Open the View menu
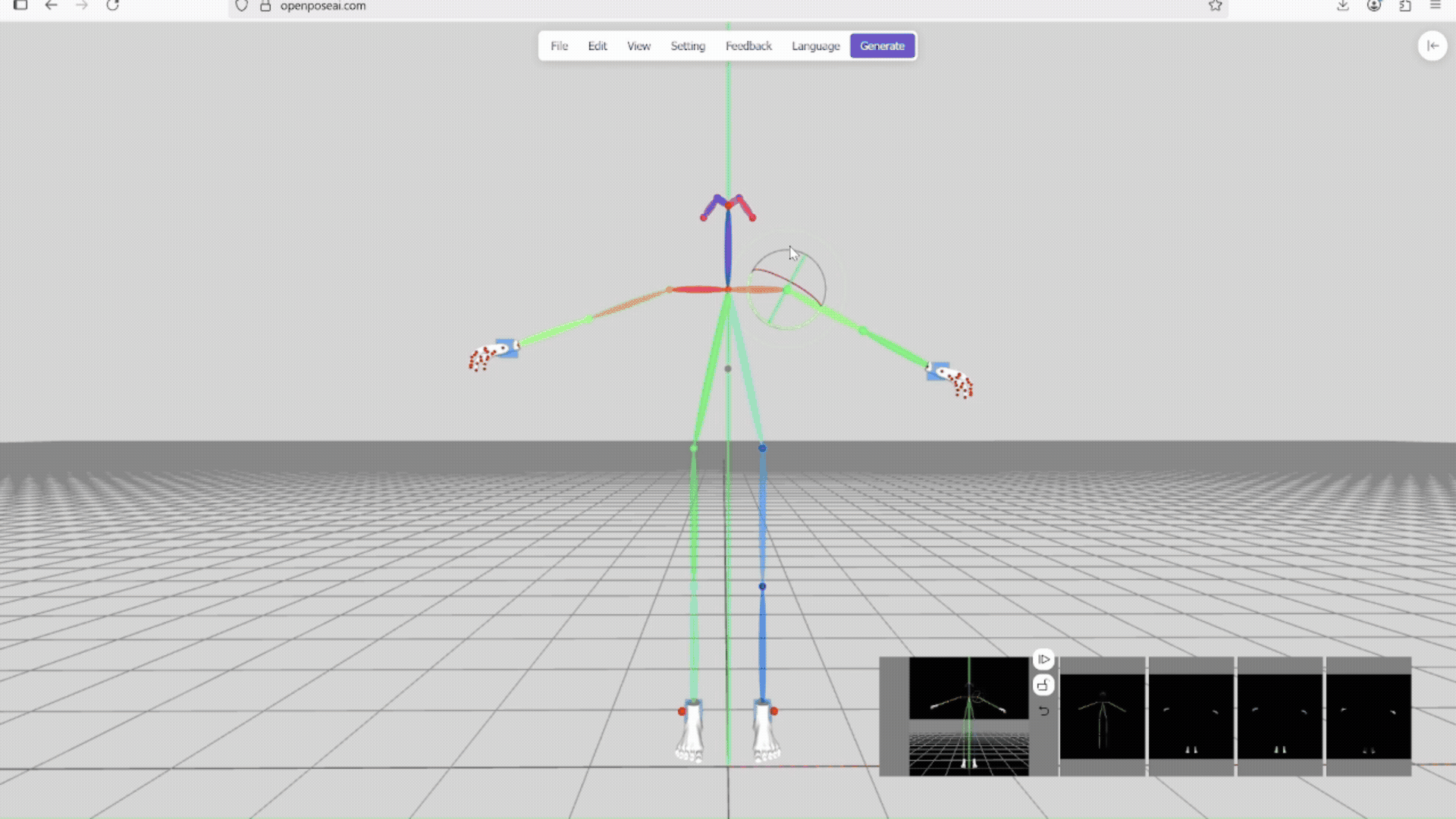 [639, 46]
